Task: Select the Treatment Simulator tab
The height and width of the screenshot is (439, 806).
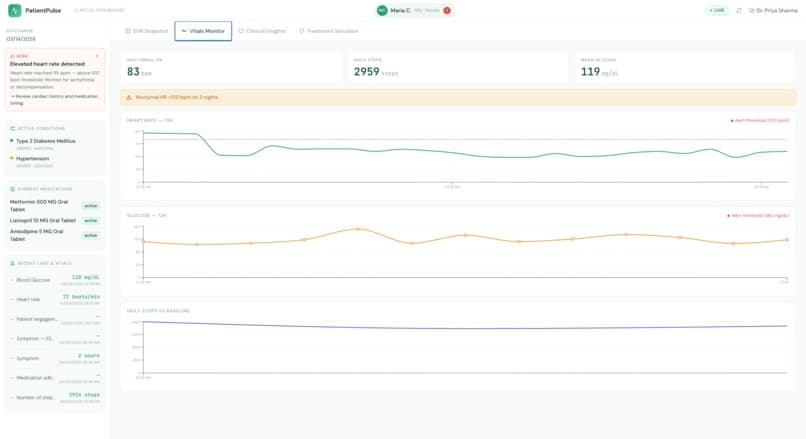Action: pos(329,31)
